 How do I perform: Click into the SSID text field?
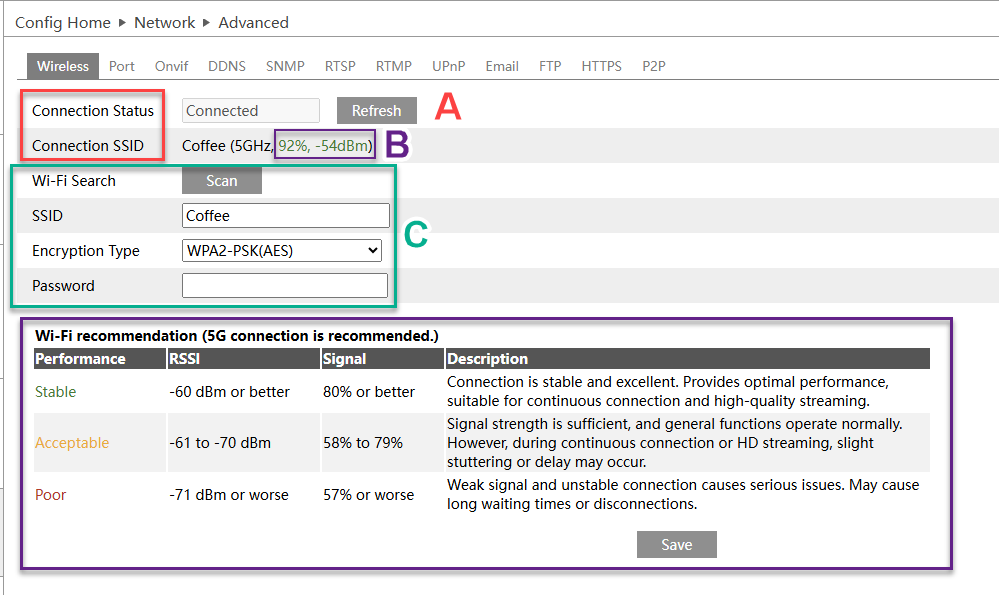(286, 216)
